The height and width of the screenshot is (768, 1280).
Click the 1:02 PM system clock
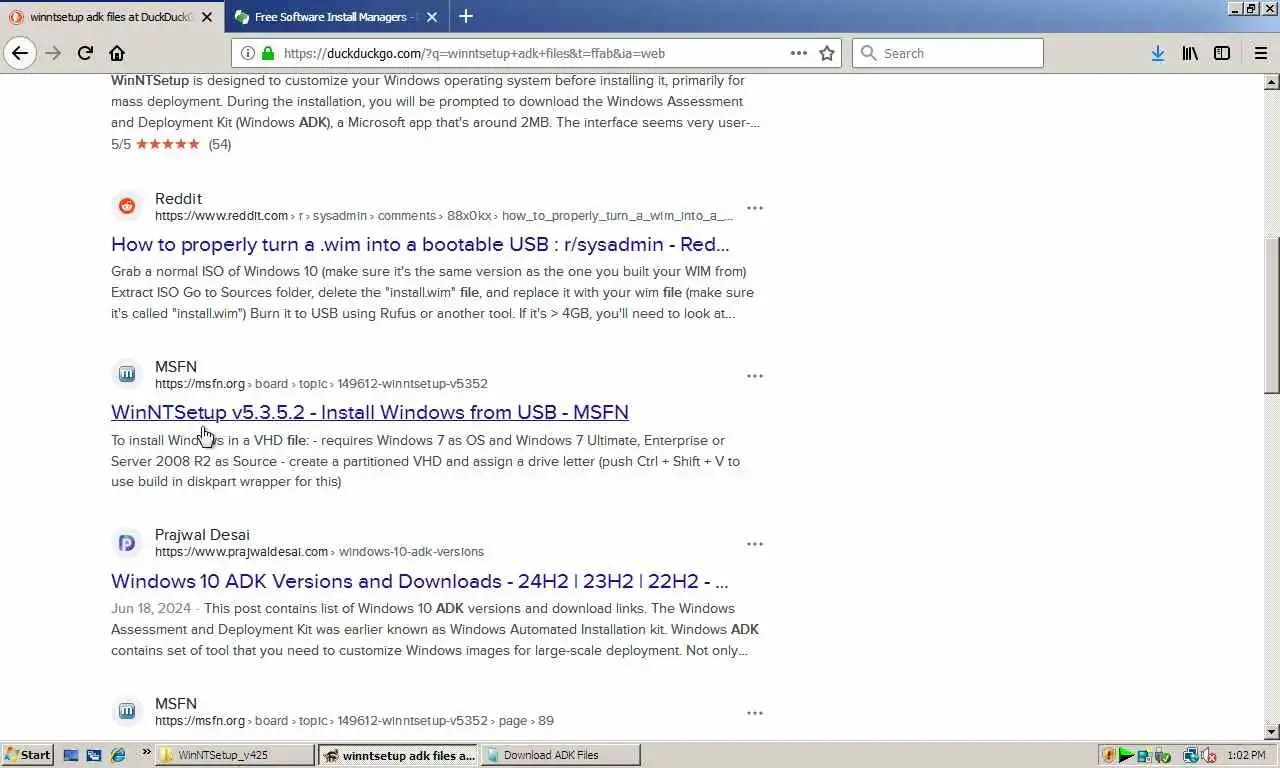[1245, 755]
